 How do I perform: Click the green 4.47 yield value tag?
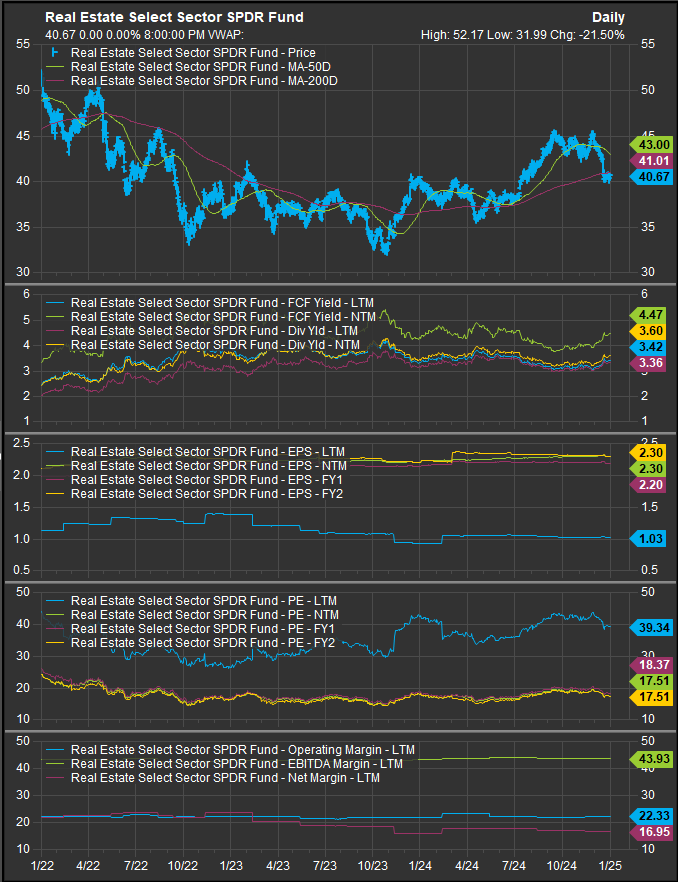pyautogui.click(x=650, y=313)
